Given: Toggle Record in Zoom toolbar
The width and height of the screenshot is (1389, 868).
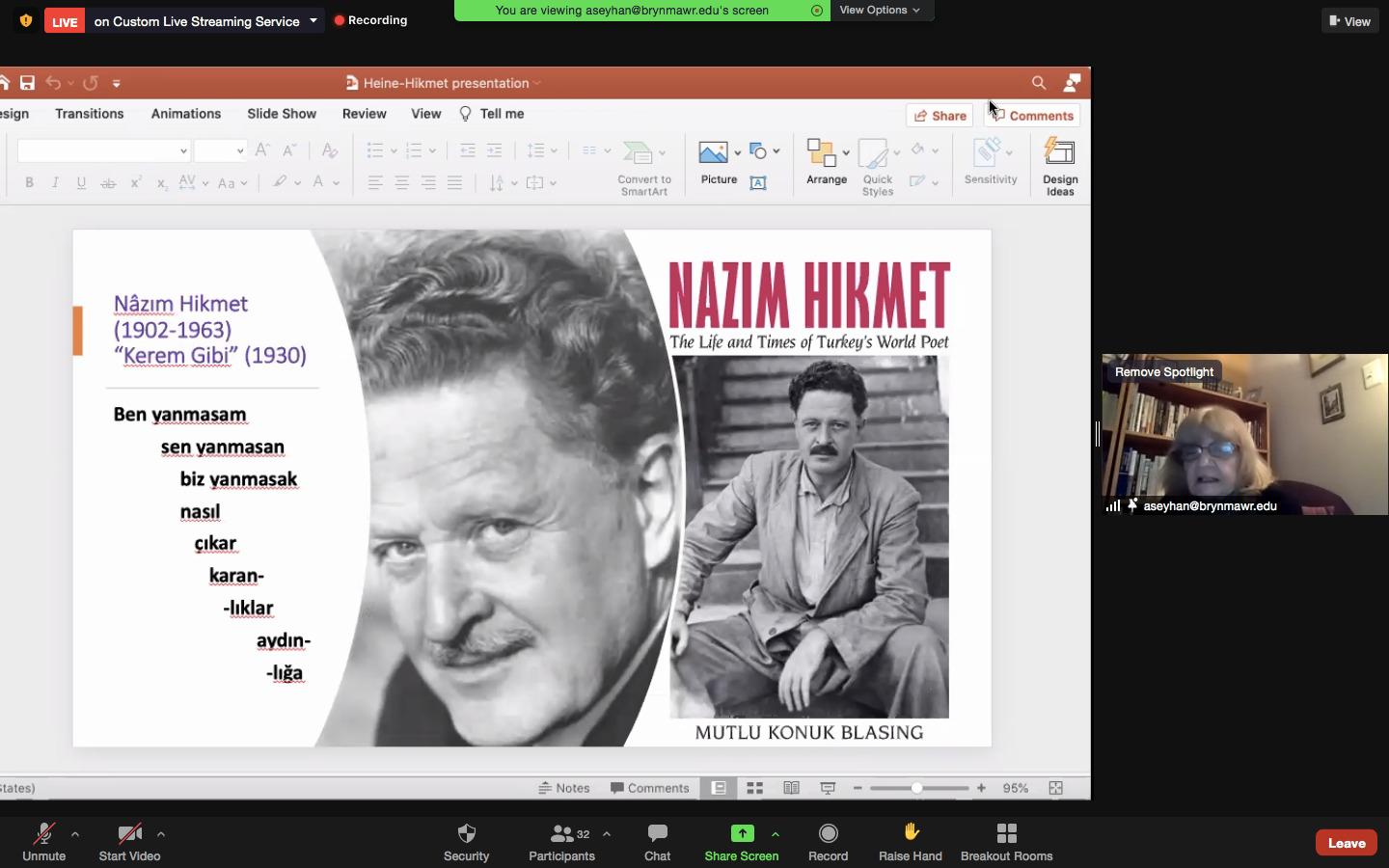Looking at the screenshot, I should pyautogui.click(x=828, y=842).
